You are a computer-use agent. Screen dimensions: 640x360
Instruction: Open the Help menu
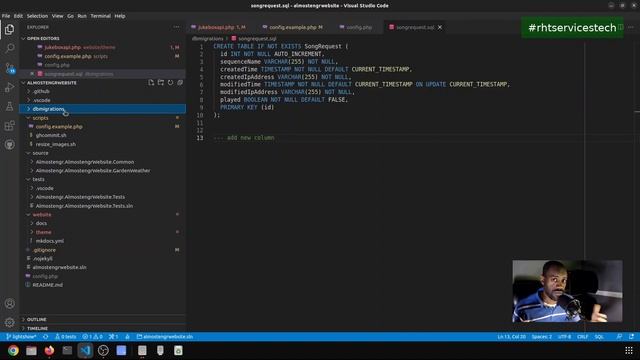pos(120,16)
